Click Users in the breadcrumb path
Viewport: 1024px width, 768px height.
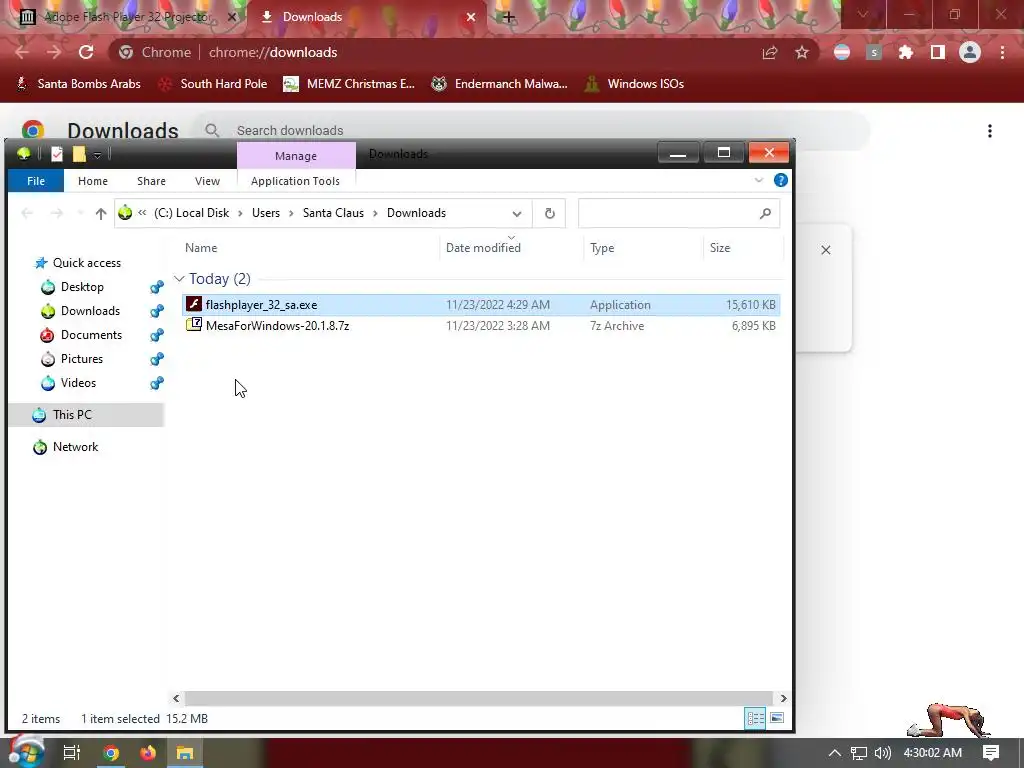pos(266,213)
